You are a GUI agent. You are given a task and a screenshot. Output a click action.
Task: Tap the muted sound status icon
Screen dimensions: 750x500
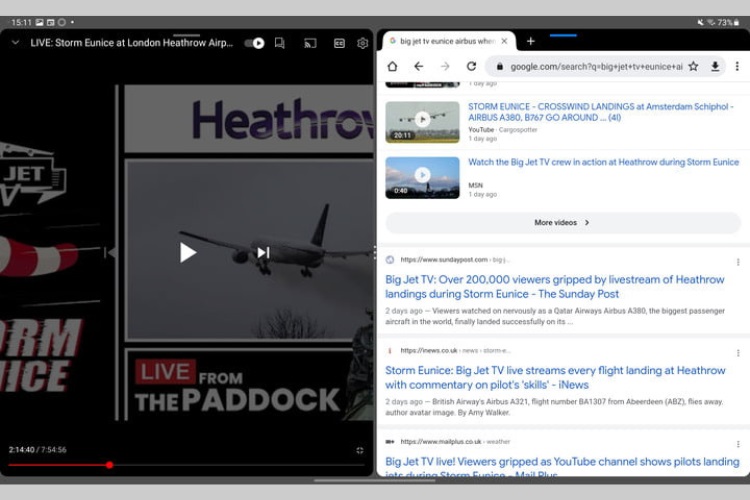[700, 22]
